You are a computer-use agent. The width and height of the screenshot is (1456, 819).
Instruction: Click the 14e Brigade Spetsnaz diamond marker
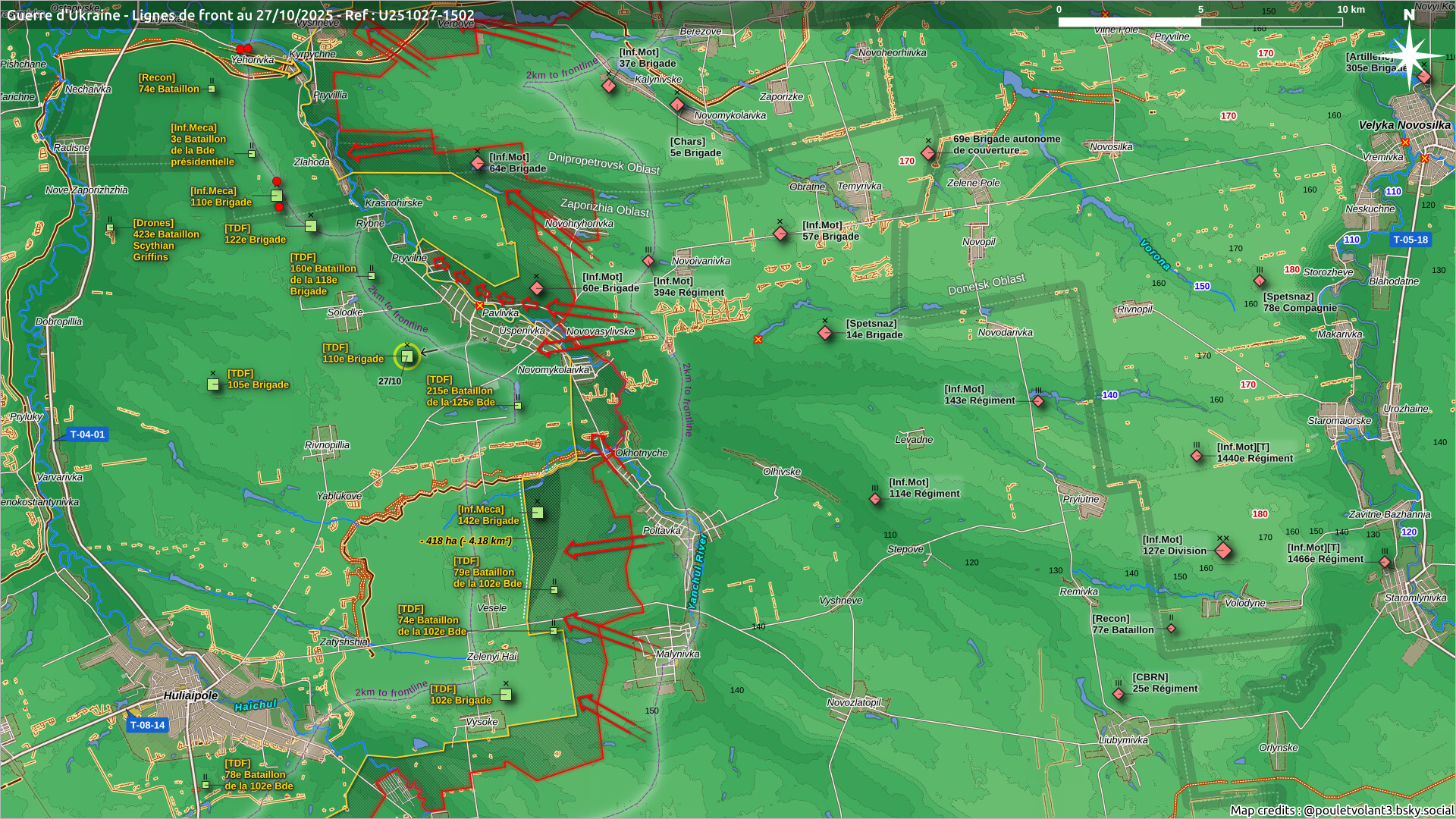(x=825, y=333)
